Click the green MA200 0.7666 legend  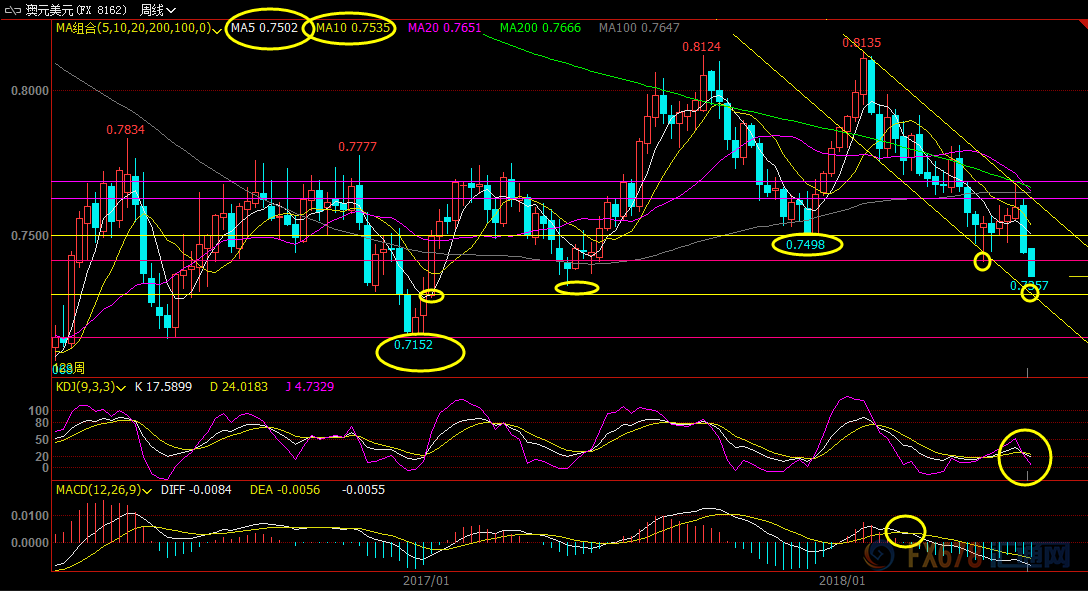[x=540, y=28]
